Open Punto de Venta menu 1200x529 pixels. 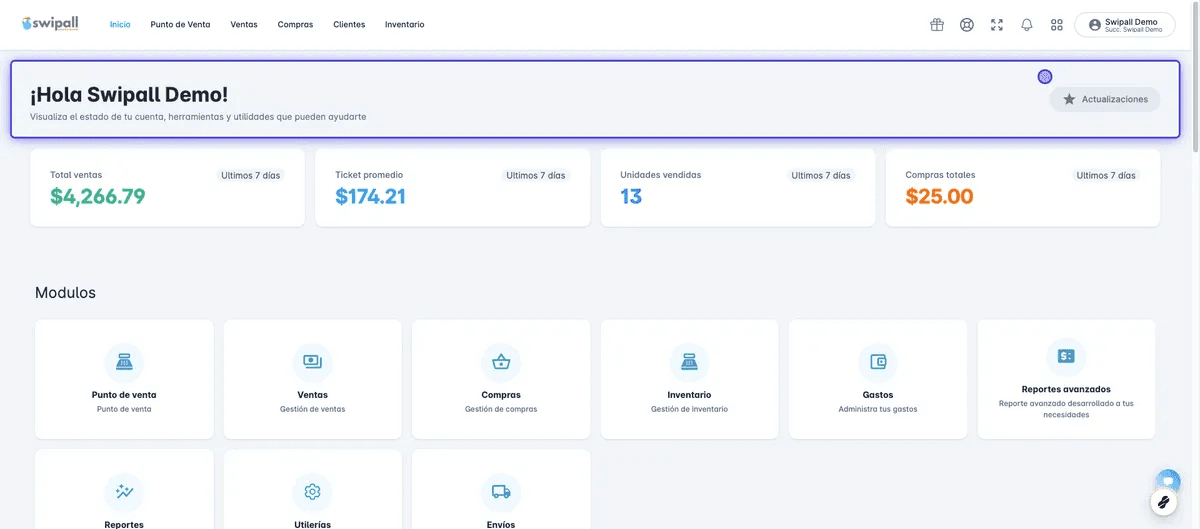pyautogui.click(x=180, y=25)
